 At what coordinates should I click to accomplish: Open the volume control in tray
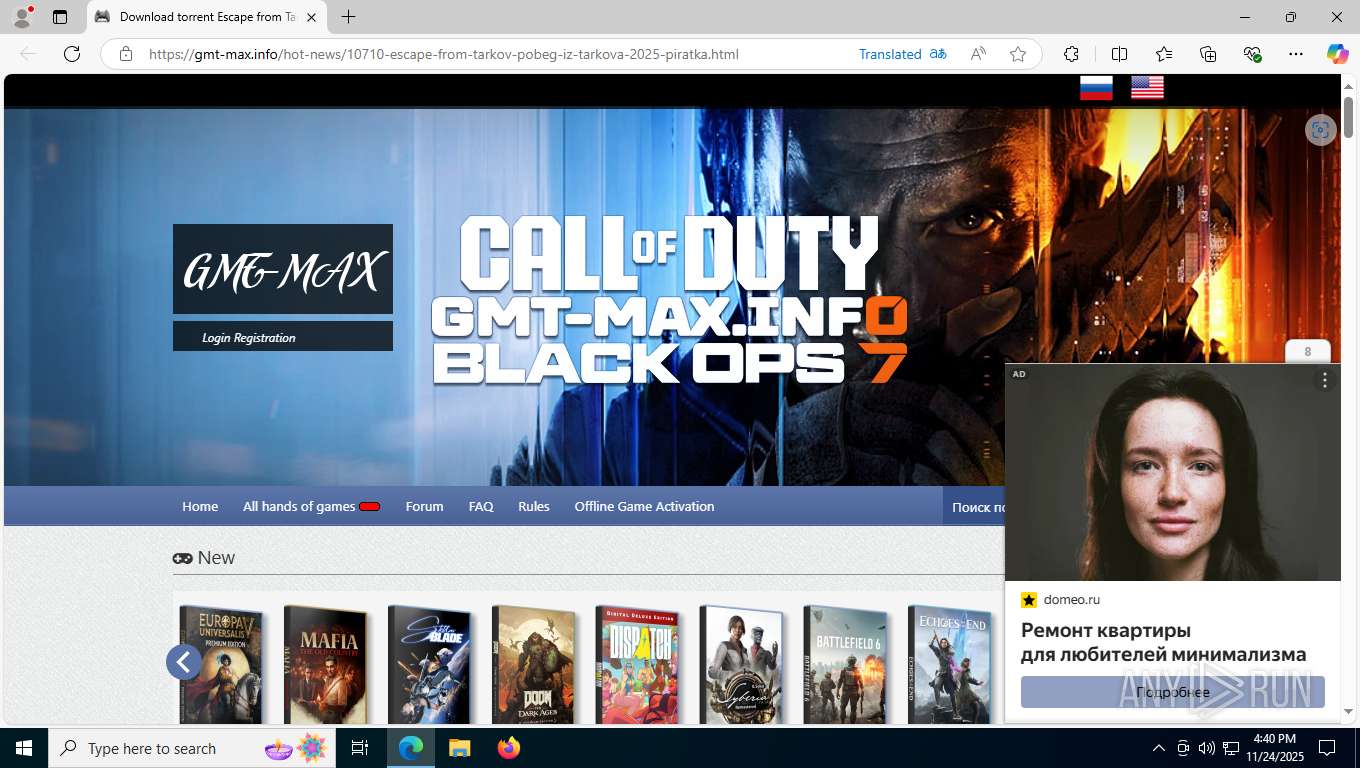(x=1206, y=748)
